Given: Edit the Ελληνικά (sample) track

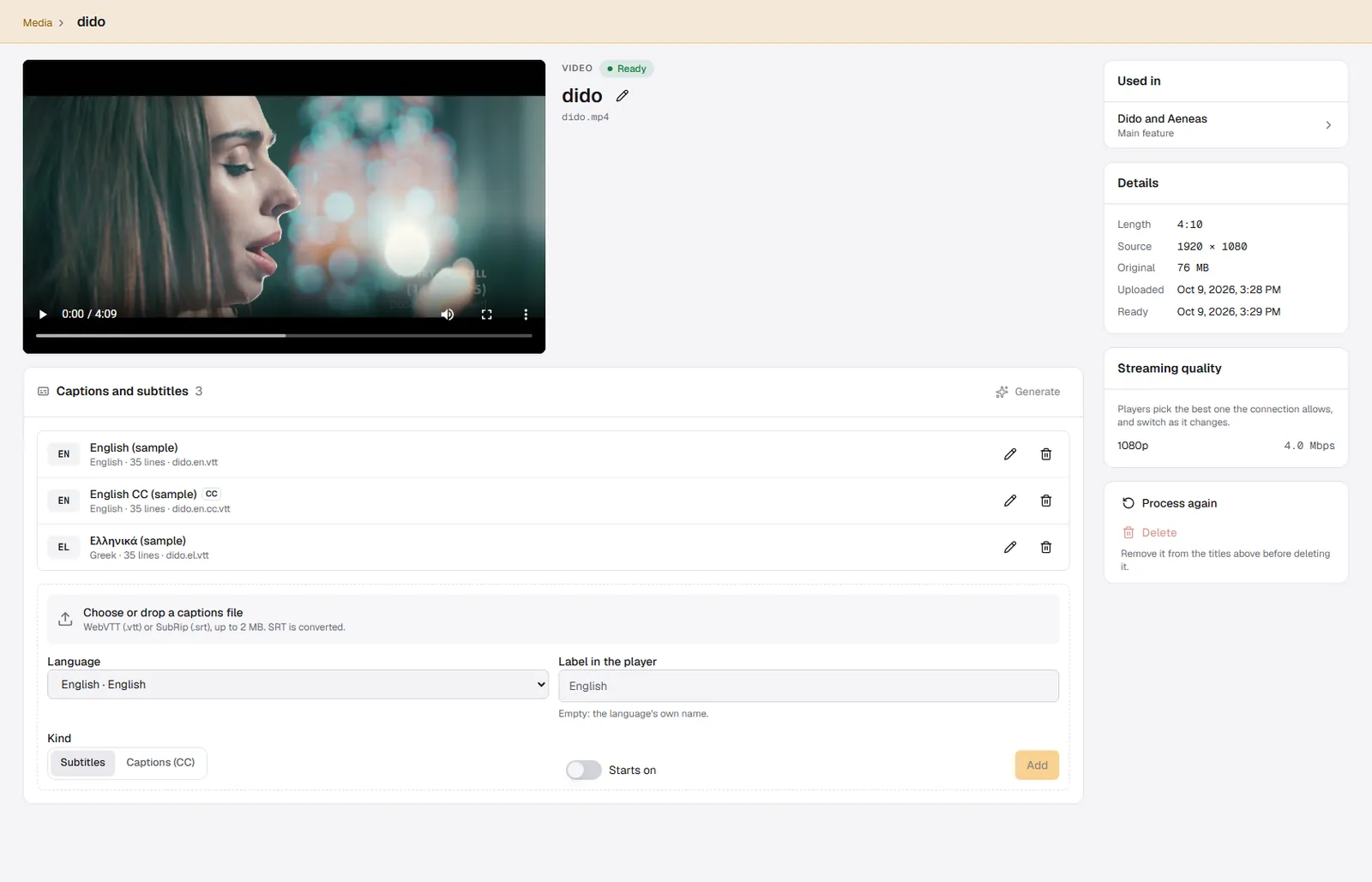Looking at the screenshot, I should coord(1010,547).
